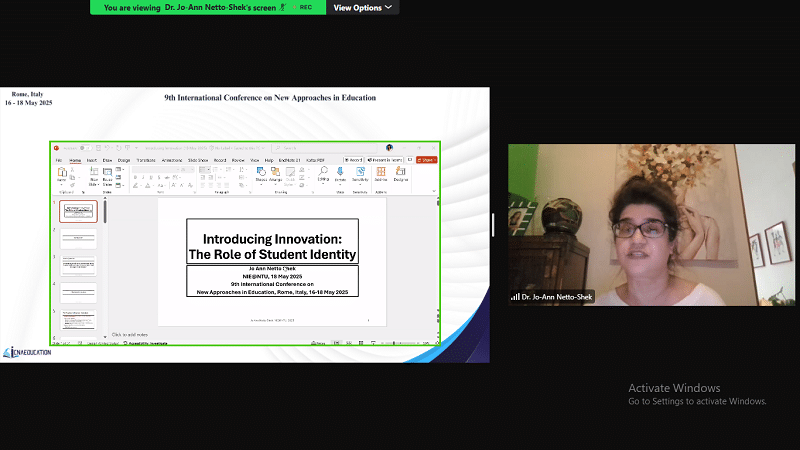Expand the Zoom View Options dropdown

coord(361,7)
